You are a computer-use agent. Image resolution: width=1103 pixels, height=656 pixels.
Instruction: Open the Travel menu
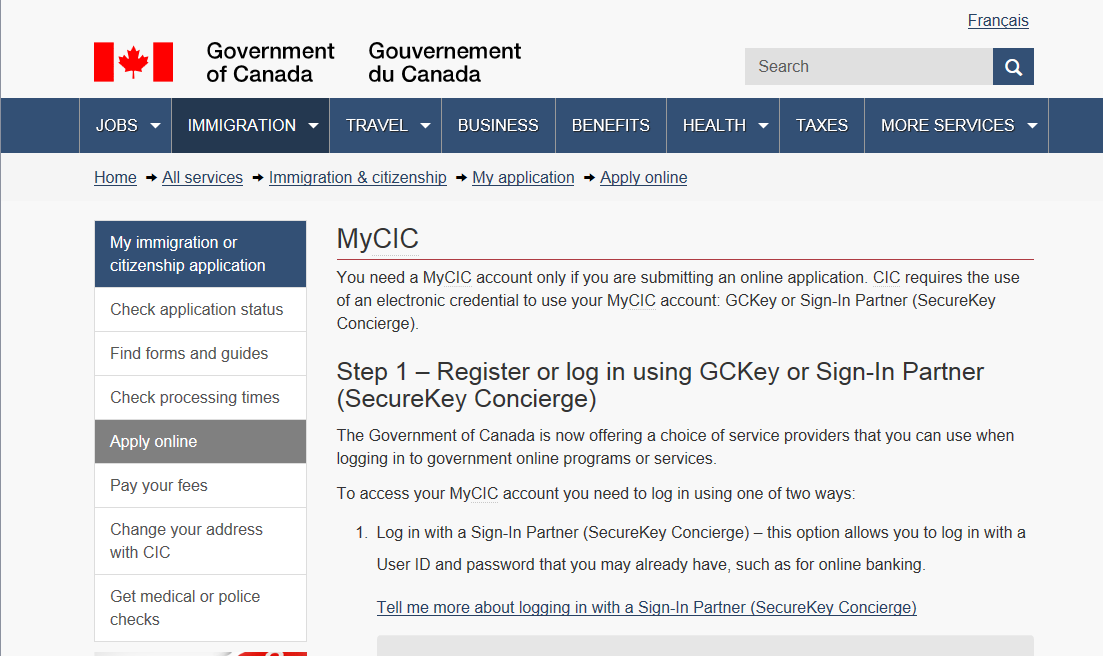pyautogui.click(x=385, y=125)
